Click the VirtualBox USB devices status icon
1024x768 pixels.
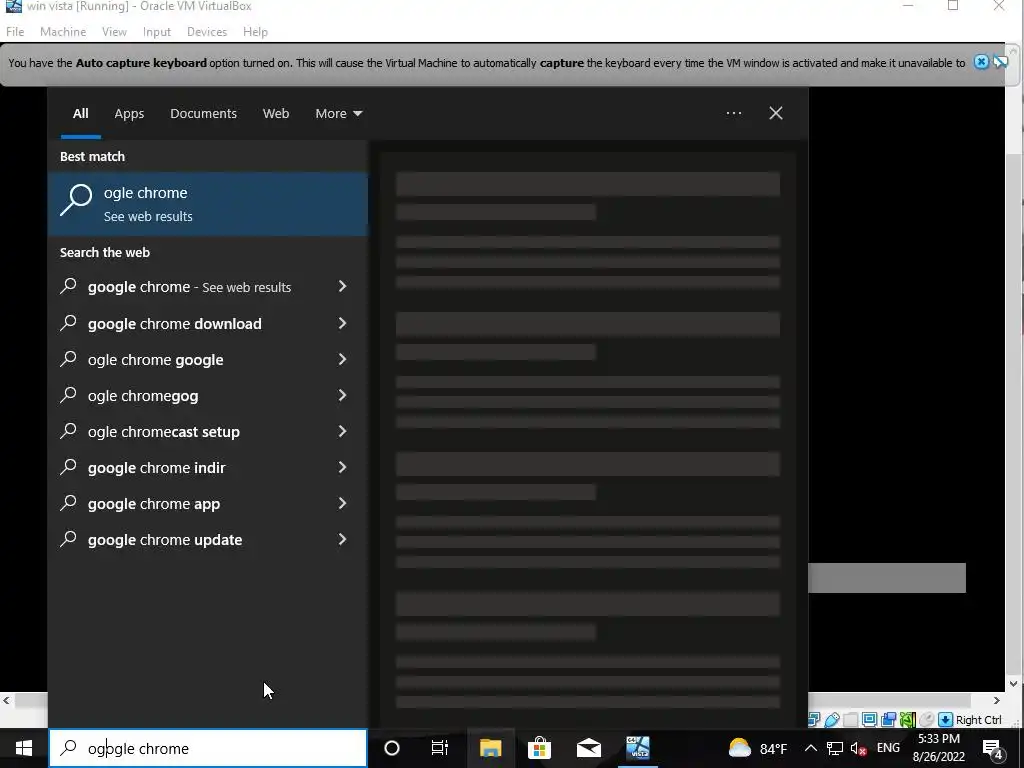click(832, 720)
